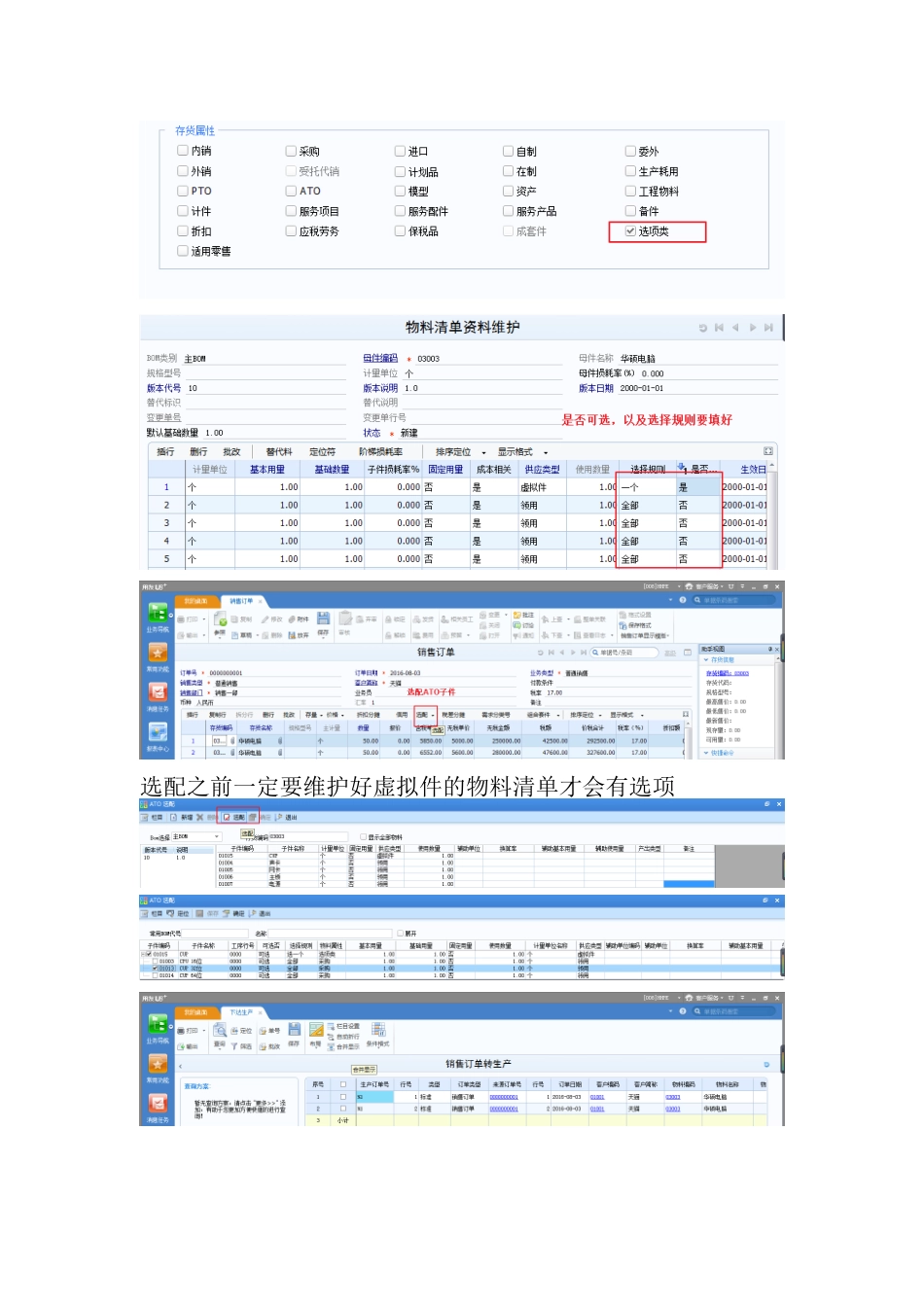Go to next BOM record
924x1307 pixels.
(x=752, y=328)
